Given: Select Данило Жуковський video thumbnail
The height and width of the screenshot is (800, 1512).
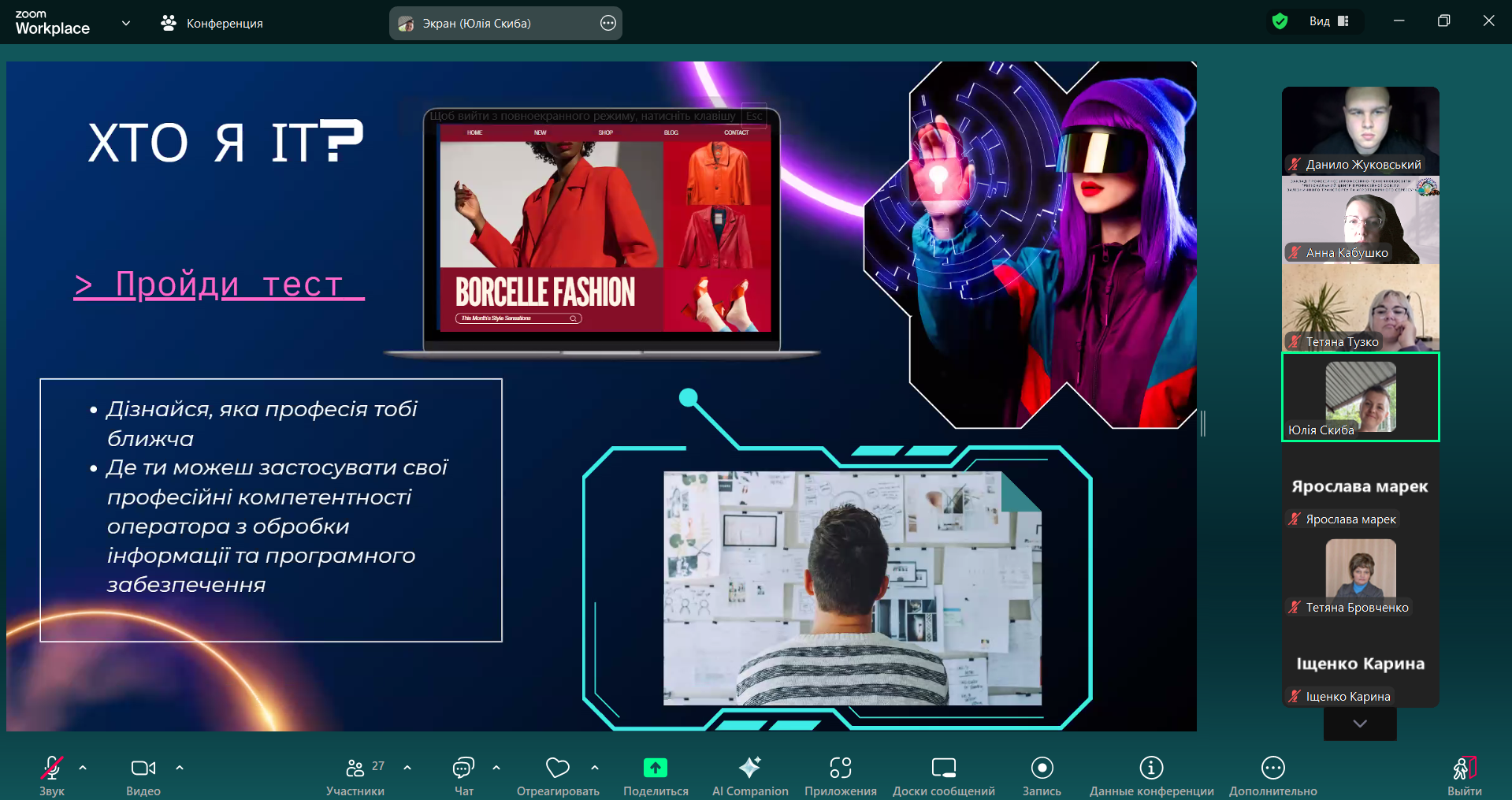Looking at the screenshot, I should tap(1361, 131).
